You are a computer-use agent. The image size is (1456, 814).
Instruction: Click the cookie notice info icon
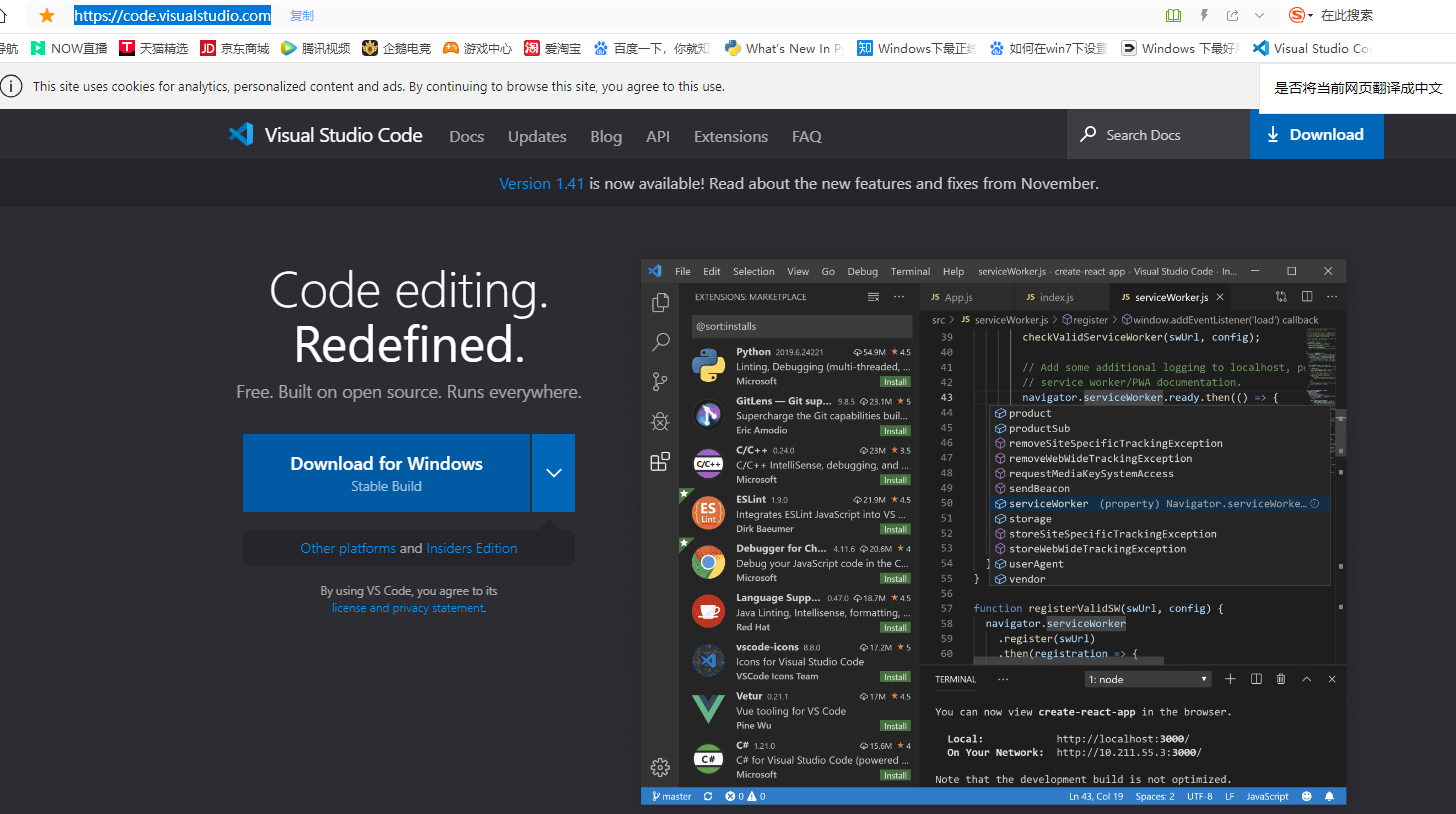click(x=11, y=86)
